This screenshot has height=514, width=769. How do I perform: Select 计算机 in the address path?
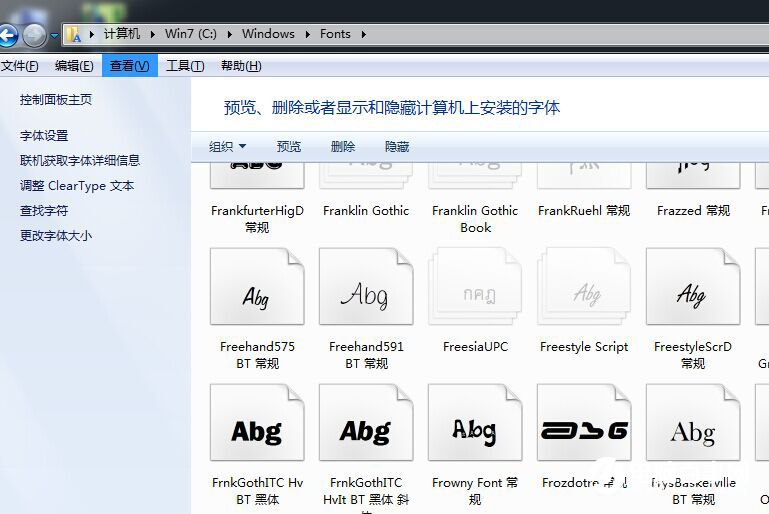(122, 34)
